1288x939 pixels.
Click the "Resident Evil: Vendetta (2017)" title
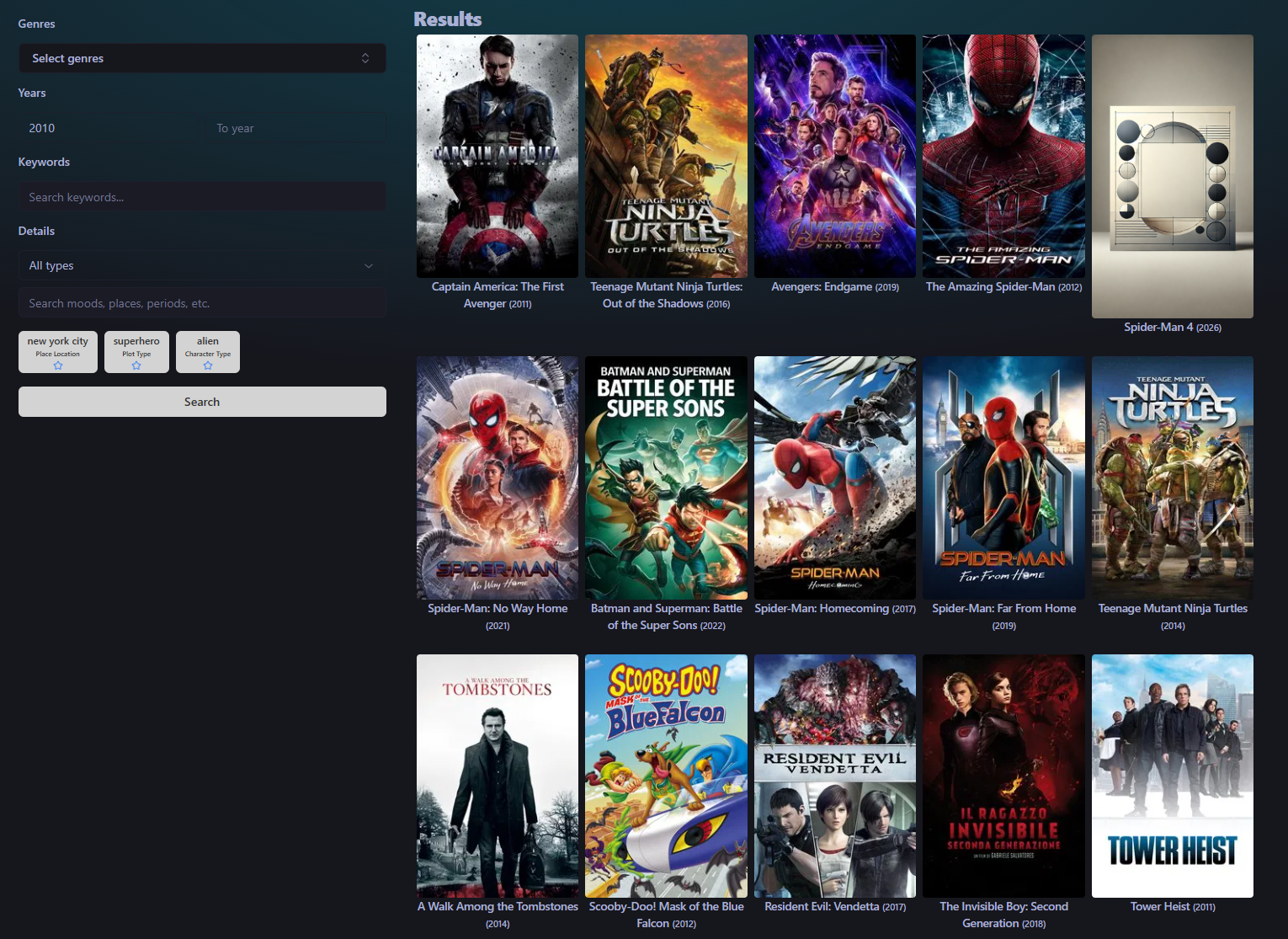[834, 906]
